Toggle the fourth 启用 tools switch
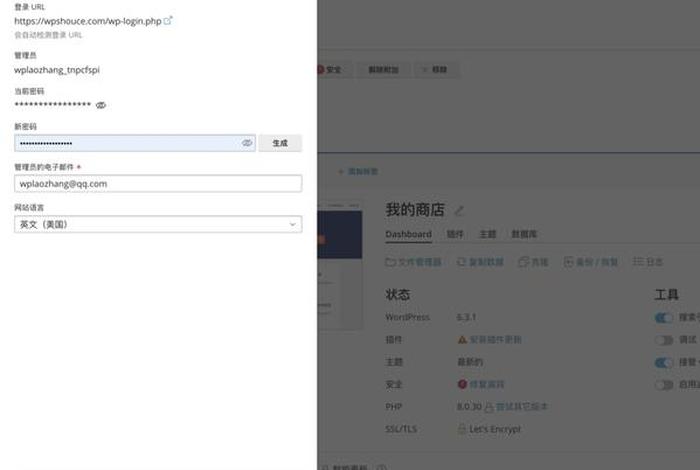The image size is (700, 470). (x=664, y=385)
